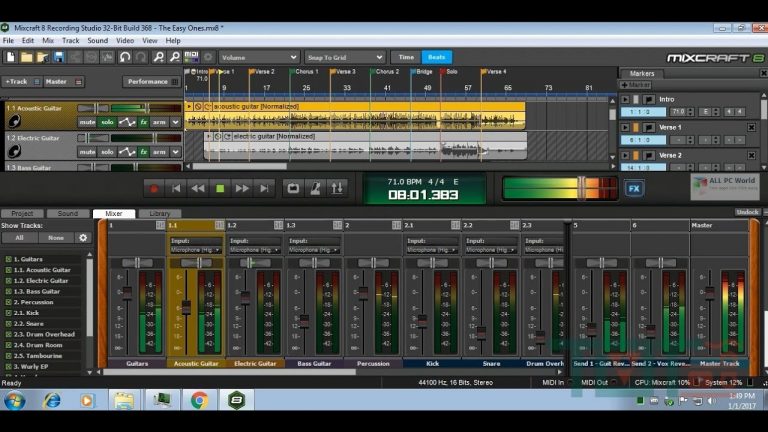This screenshot has height=432, width=768.
Task: Stop playback with the green square button
Action: point(220,189)
